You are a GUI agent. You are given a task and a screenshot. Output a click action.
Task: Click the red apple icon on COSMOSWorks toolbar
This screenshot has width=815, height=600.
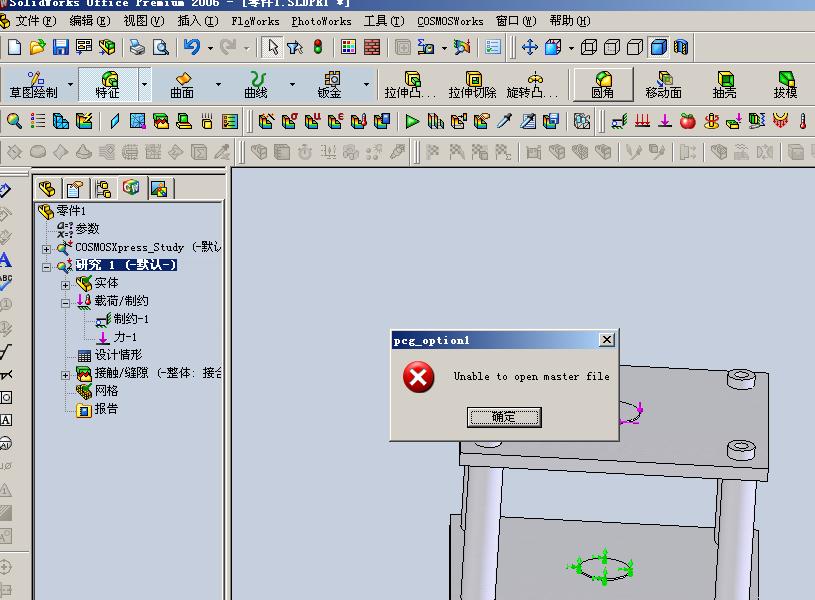pyautogui.click(x=688, y=122)
